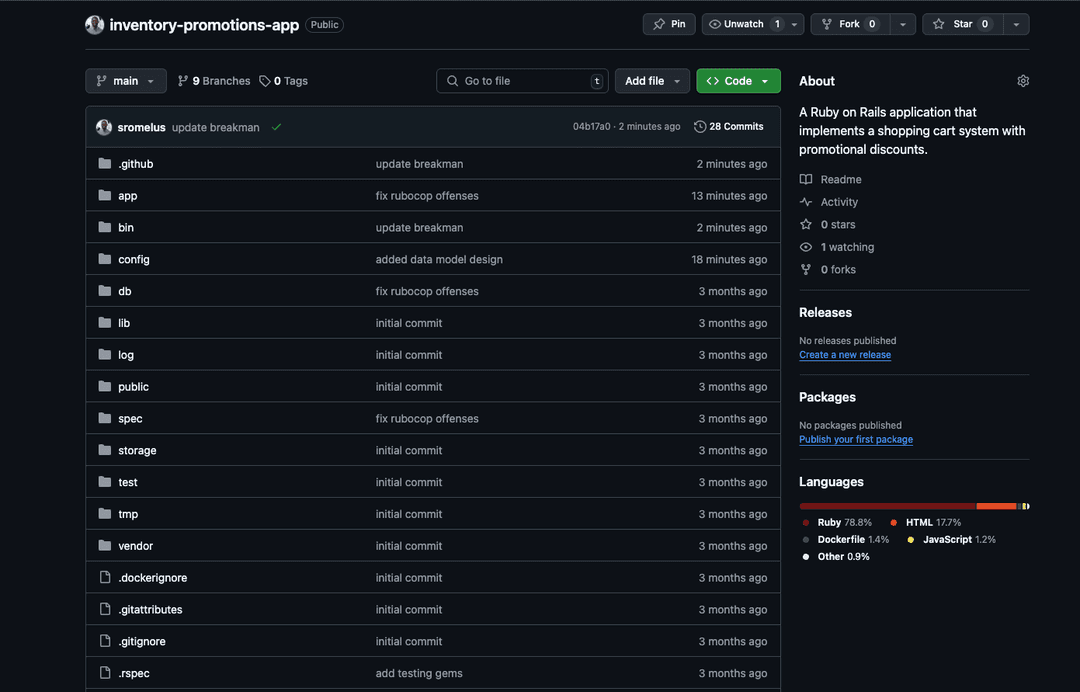Click Publish your first package link

click(856, 440)
